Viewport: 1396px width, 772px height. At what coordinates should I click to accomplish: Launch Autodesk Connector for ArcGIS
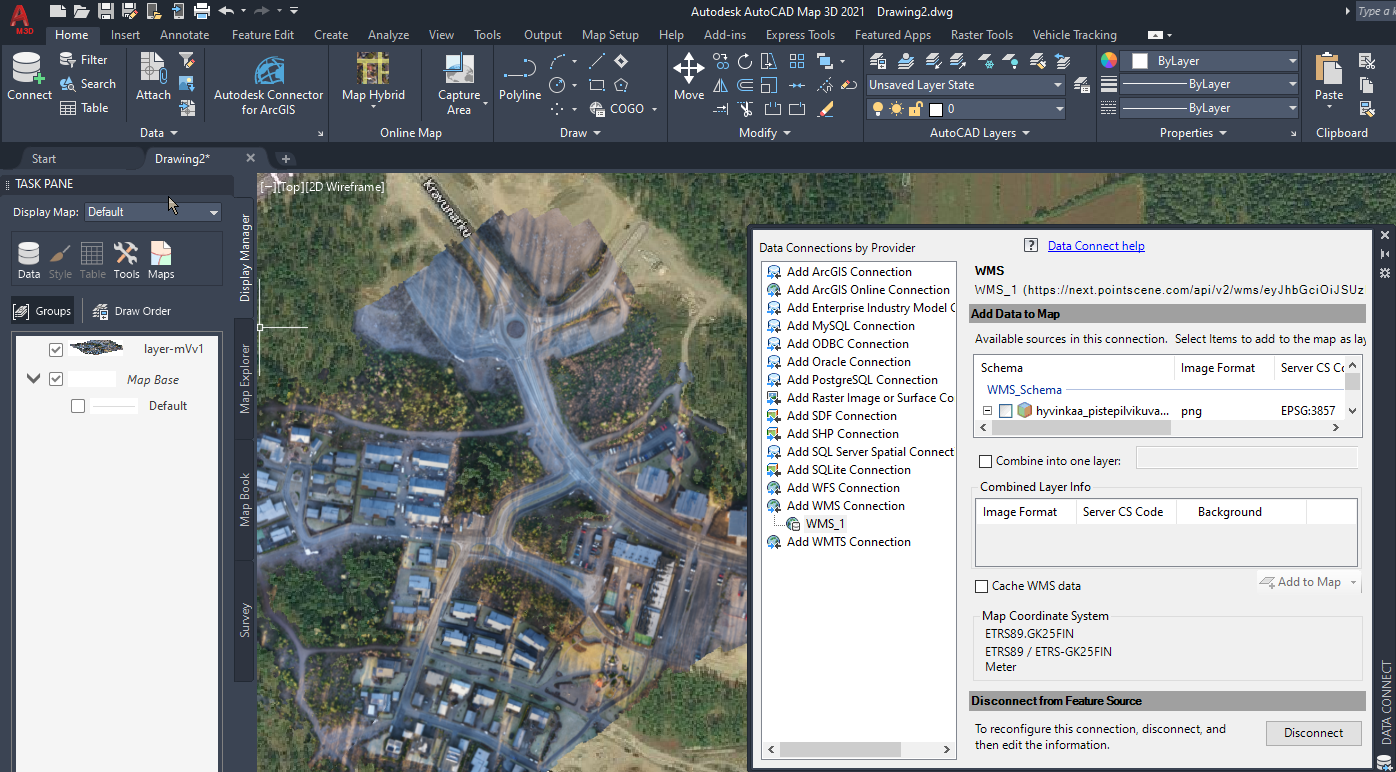point(269,84)
